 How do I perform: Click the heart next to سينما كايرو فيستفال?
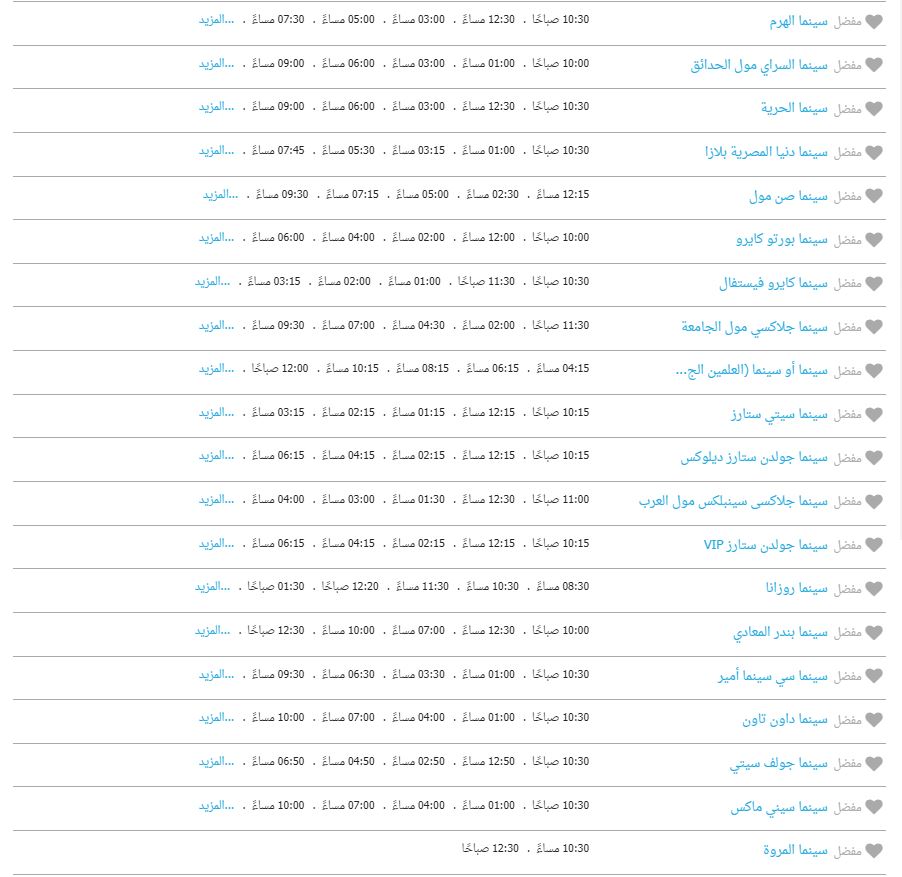874,284
